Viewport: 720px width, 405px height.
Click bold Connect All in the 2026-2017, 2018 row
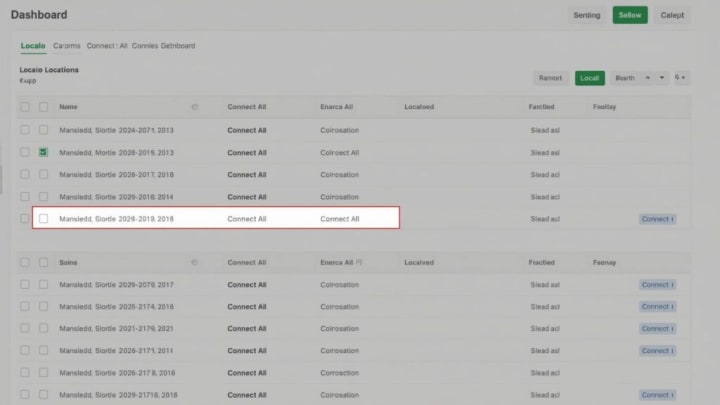click(x=247, y=174)
